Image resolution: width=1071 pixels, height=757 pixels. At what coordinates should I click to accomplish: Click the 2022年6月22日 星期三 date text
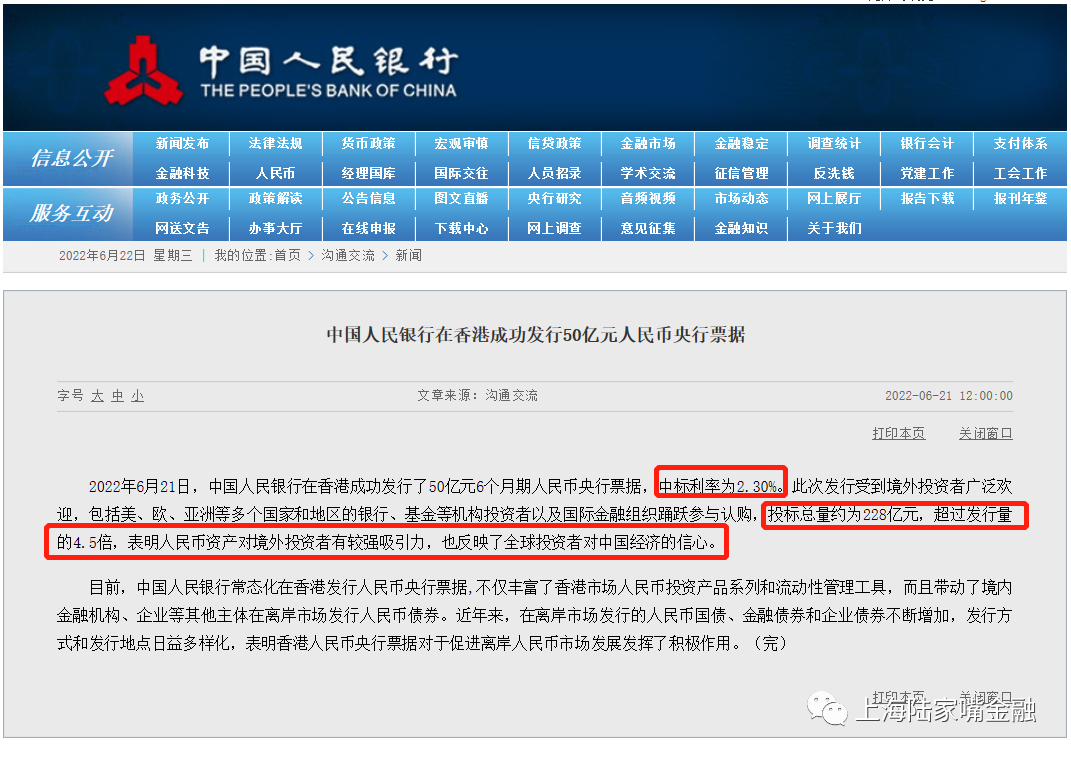point(126,256)
